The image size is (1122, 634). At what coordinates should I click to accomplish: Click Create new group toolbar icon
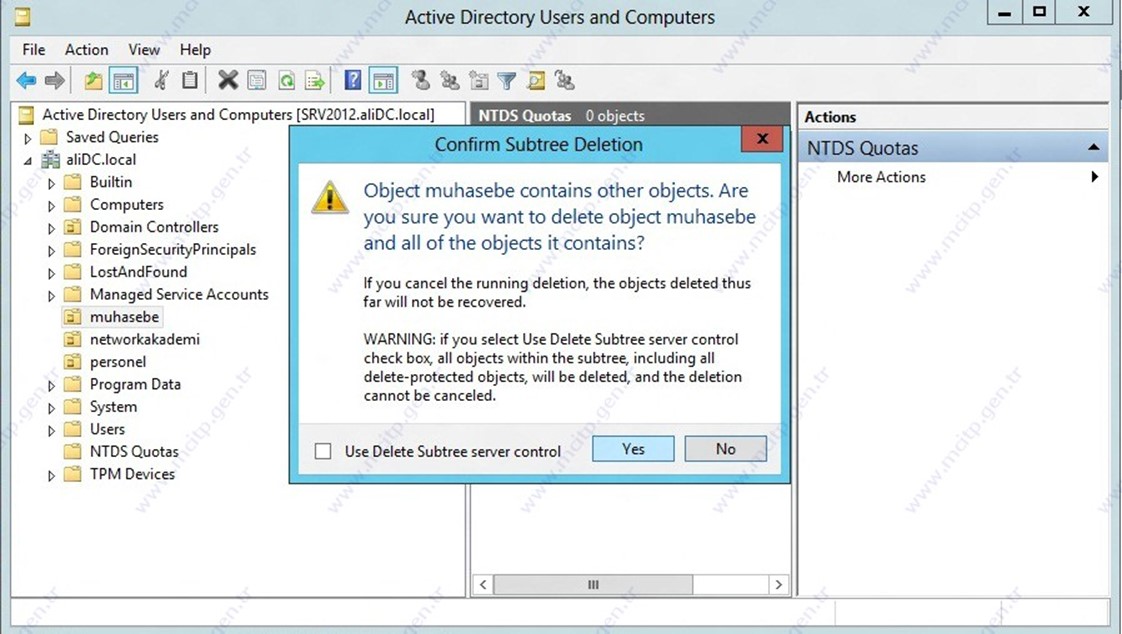click(450, 80)
